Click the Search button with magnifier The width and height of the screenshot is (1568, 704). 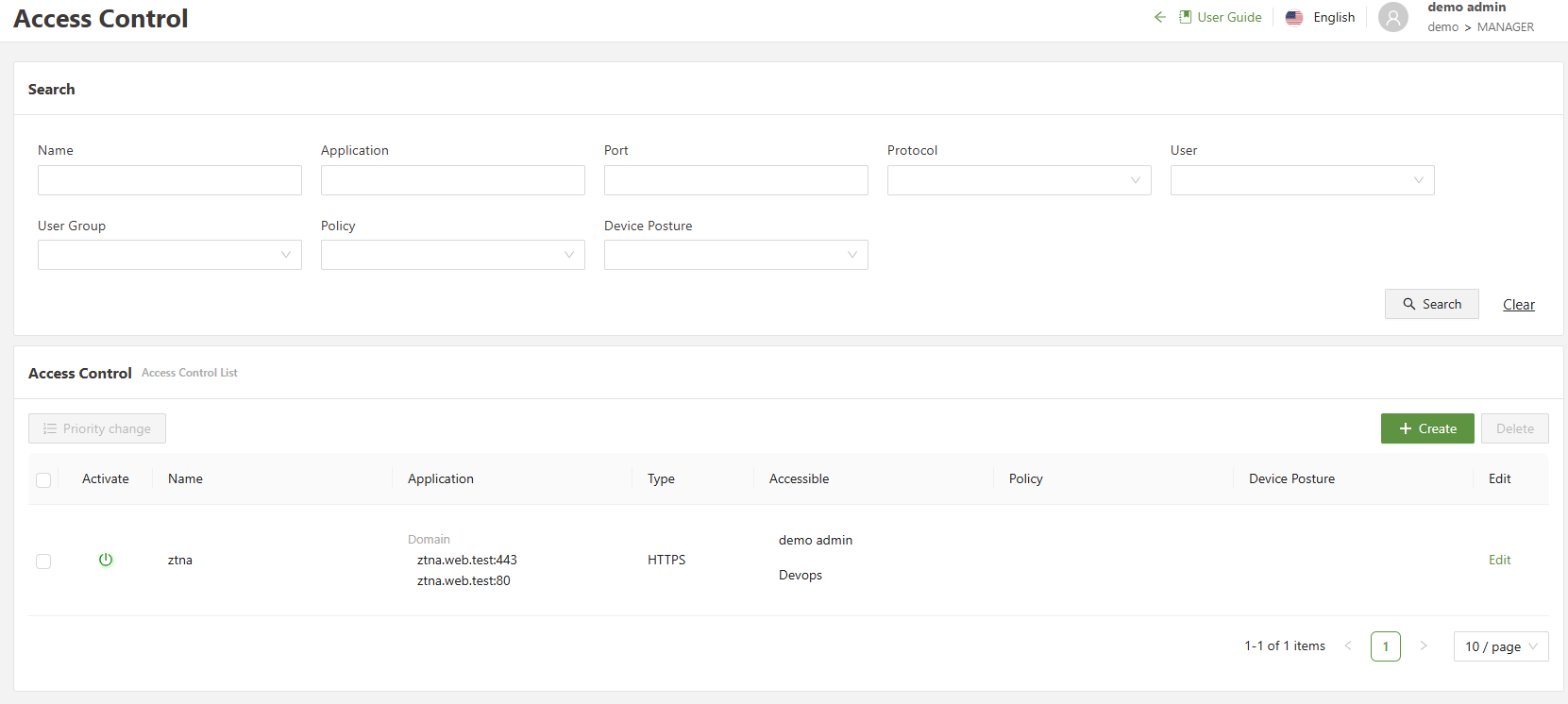1431,304
